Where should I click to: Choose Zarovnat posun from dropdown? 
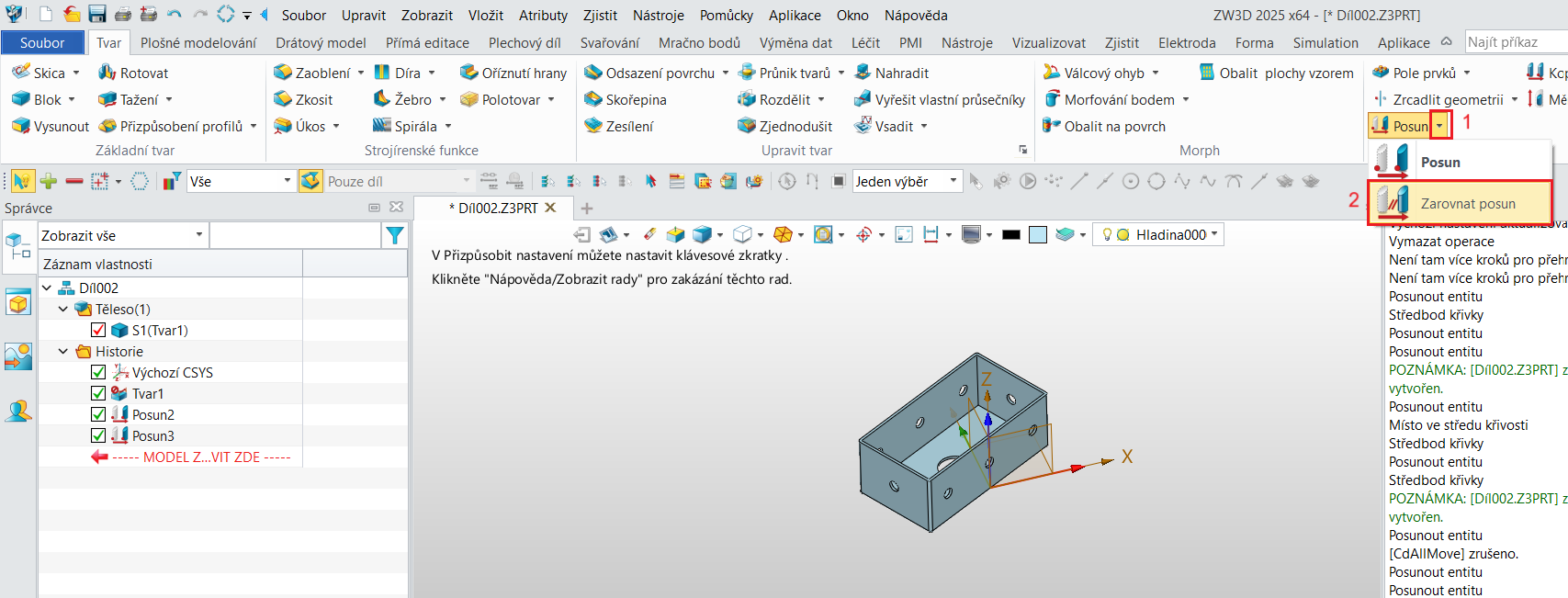pos(1460,203)
